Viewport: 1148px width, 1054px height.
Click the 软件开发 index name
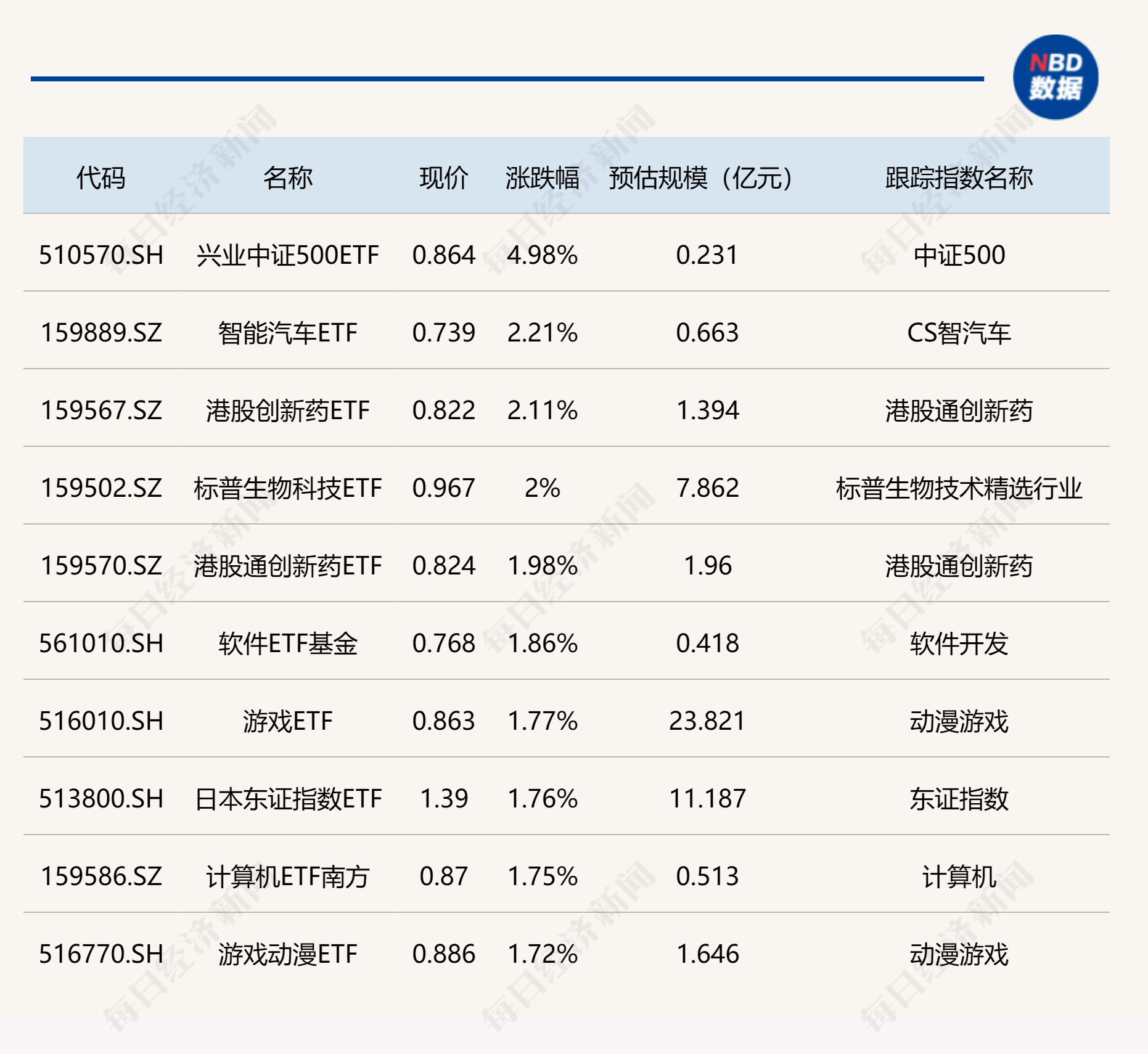959,643
